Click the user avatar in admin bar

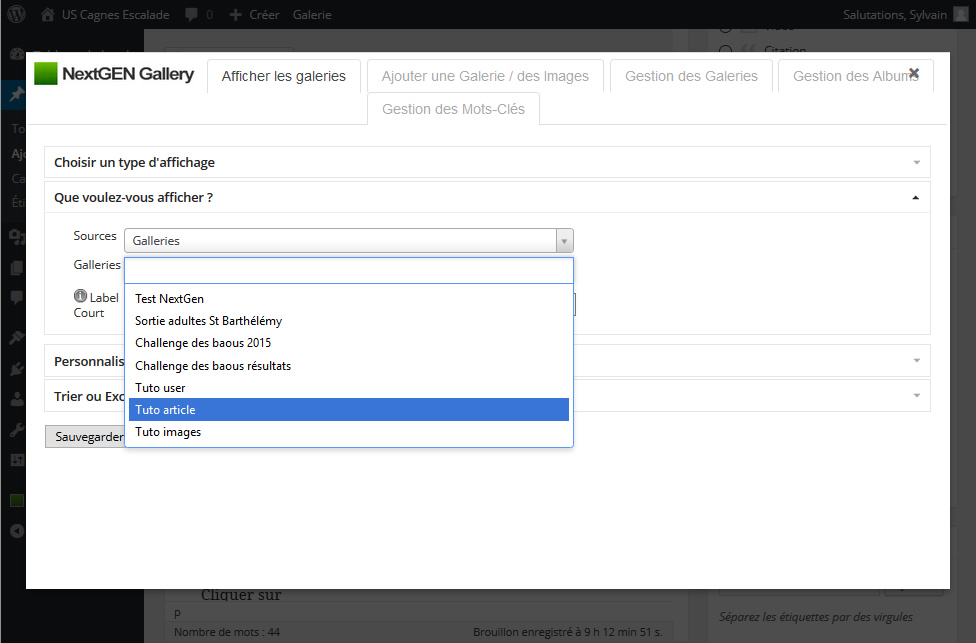(x=961, y=14)
